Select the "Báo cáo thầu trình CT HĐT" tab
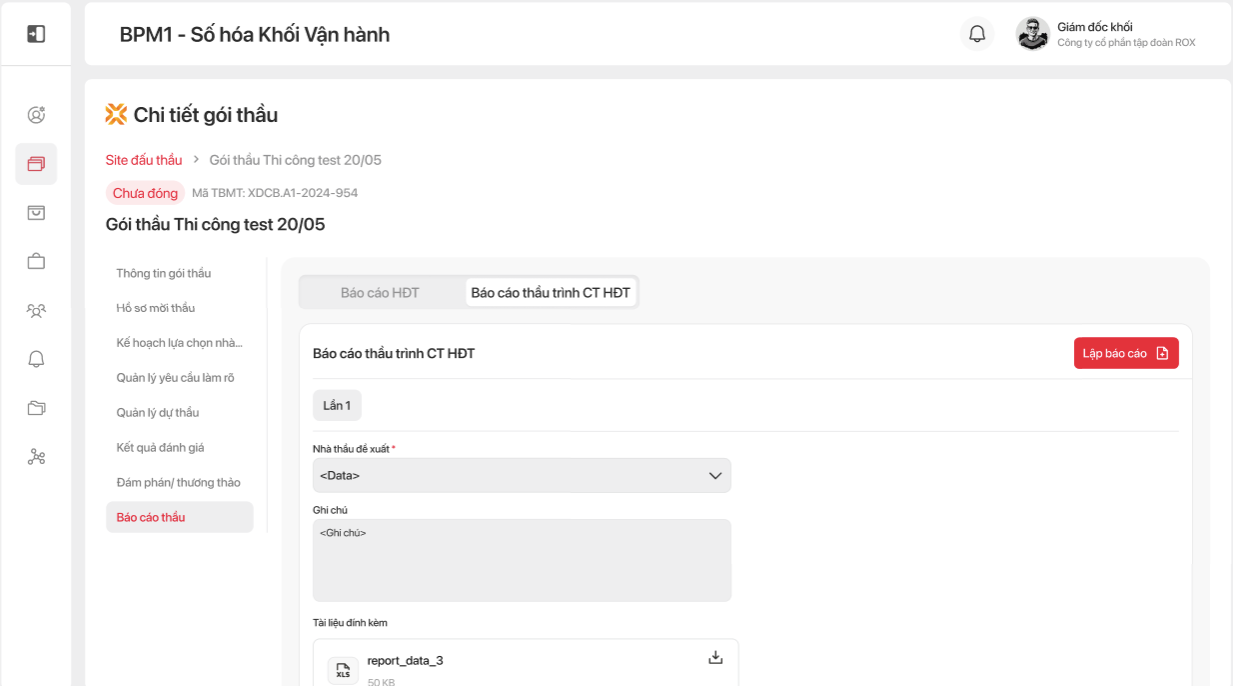 (x=551, y=293)
